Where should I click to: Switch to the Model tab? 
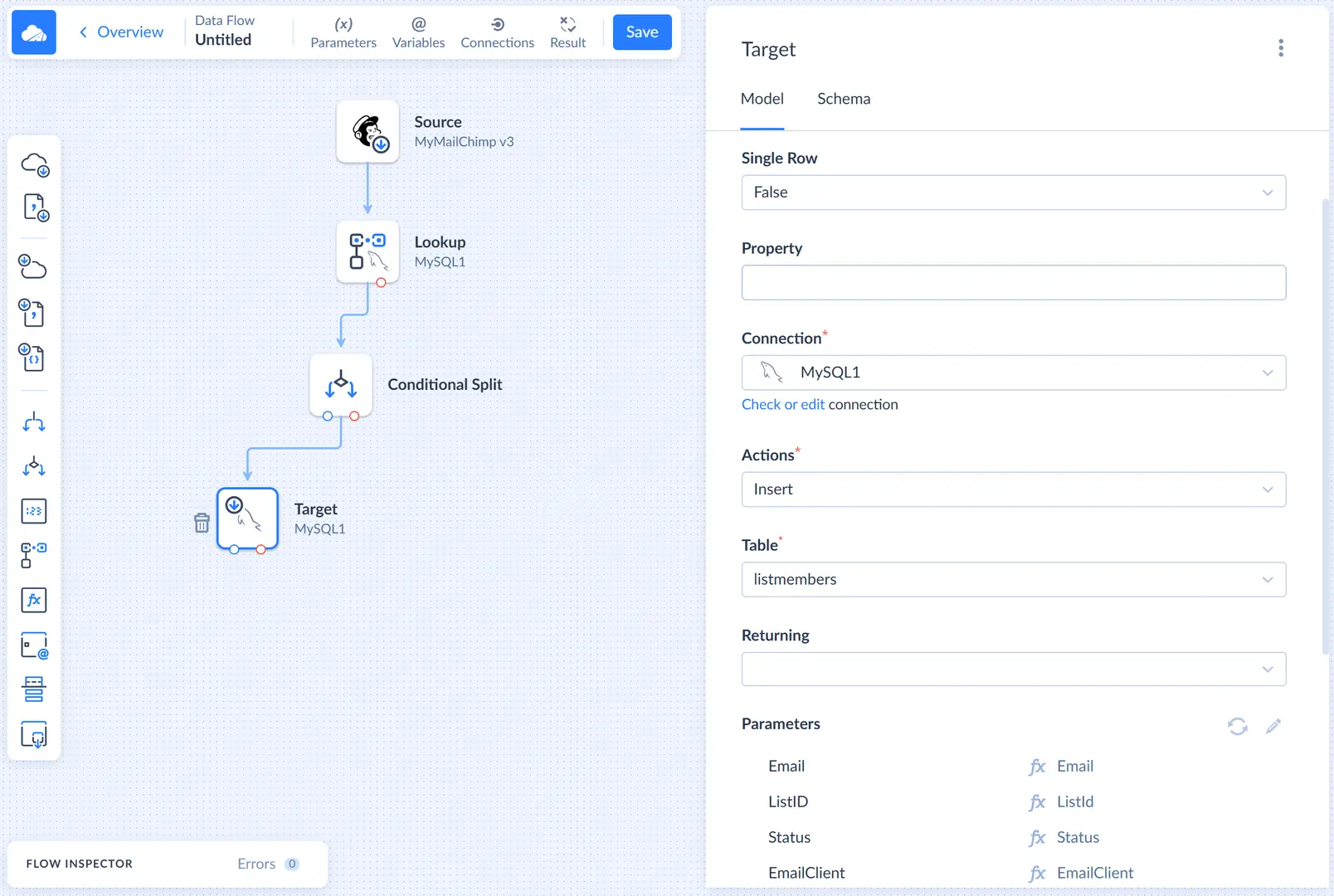[x=762, y=99]
